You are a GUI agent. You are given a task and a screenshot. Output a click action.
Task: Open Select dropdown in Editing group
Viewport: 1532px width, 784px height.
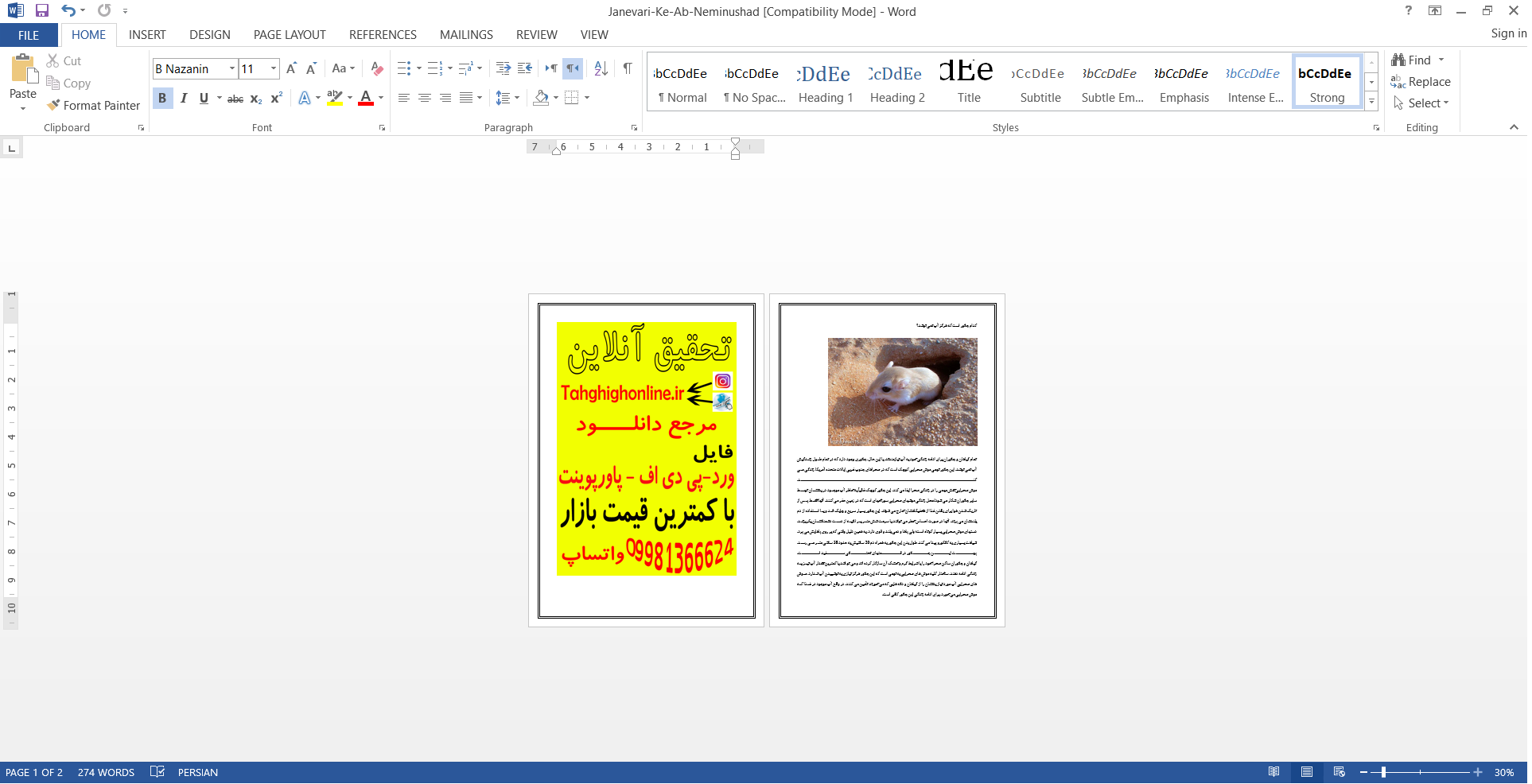(1421, 103)
